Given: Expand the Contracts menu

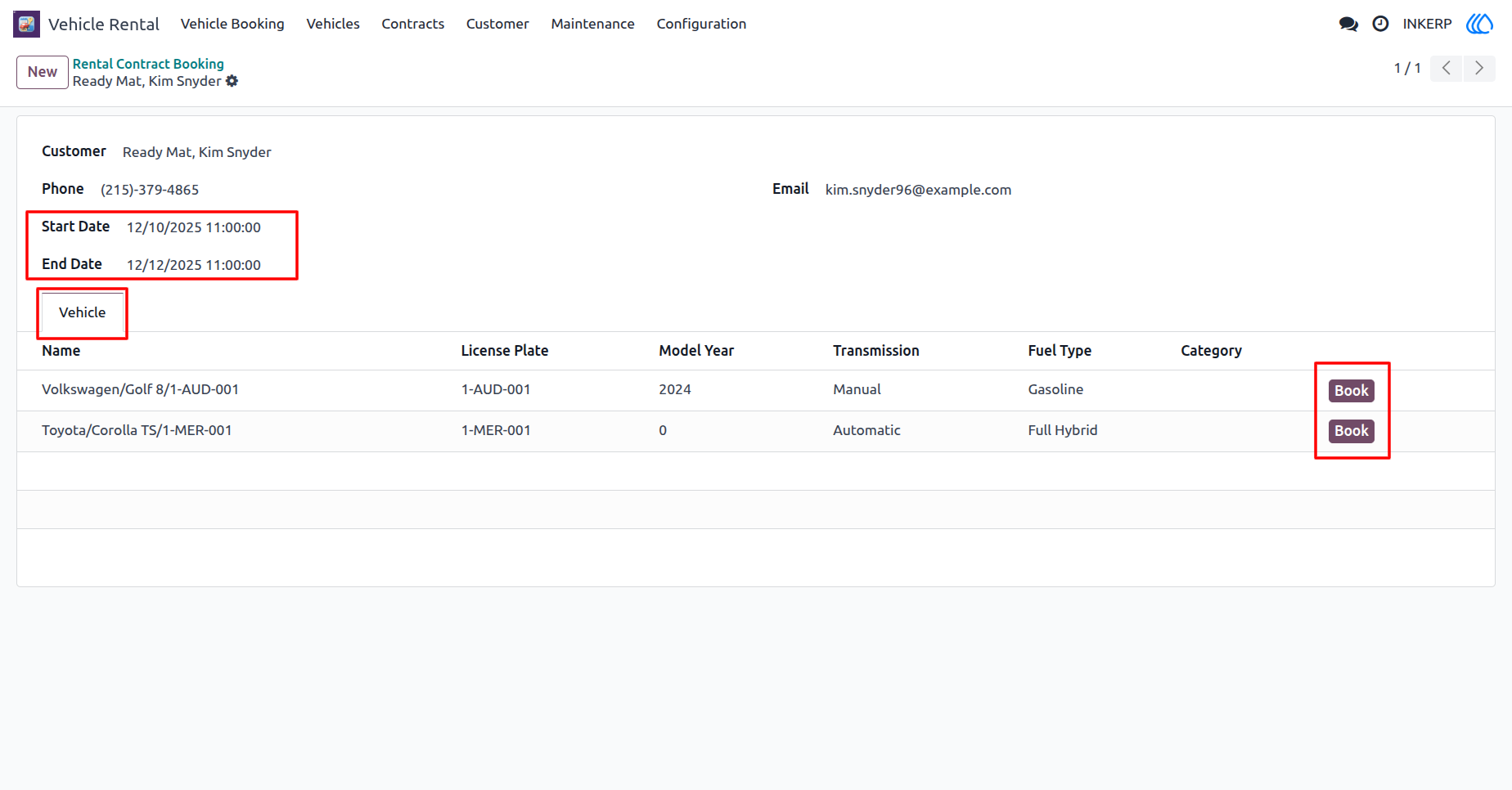Looking at the screenshot, I should (413, 24).
